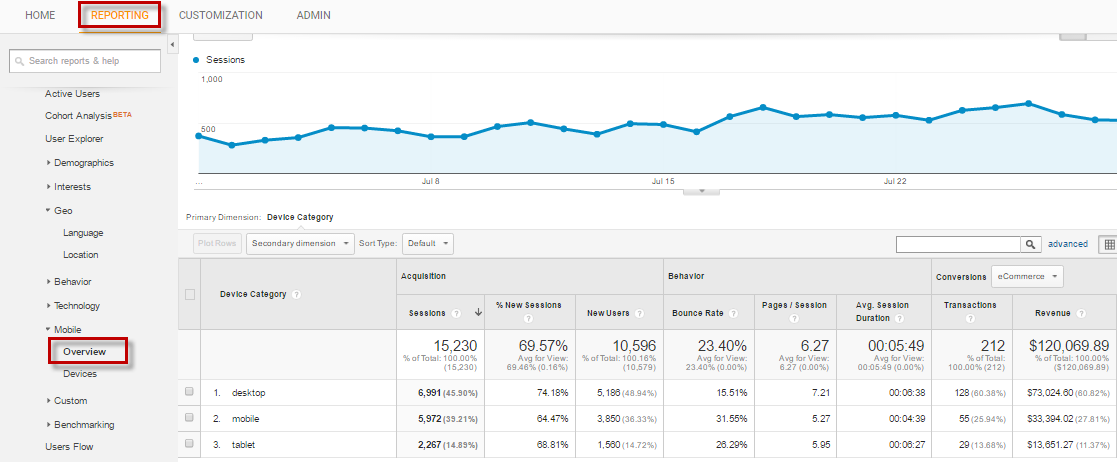Image resolution: width=1117 pixels, height=462 pixels.
Task: Click the mobile device category row
Action: click(x=246, y=419)
